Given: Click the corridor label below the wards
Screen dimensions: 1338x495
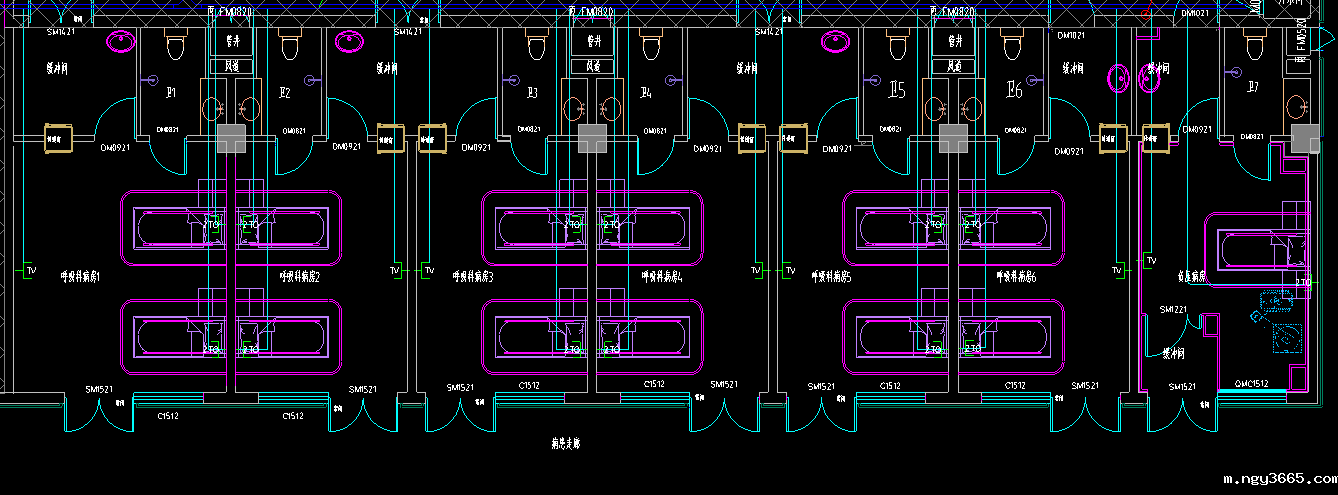Looking at the screenshot, I should click(x=565, y=441).
